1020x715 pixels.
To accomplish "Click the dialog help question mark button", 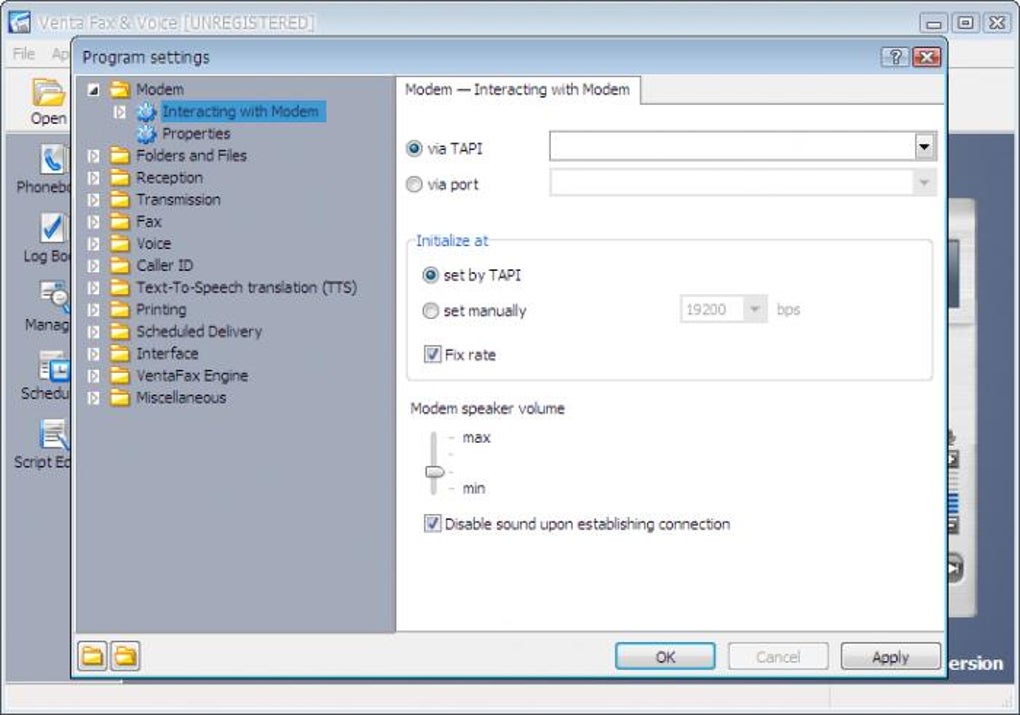I will click(895, 57).
